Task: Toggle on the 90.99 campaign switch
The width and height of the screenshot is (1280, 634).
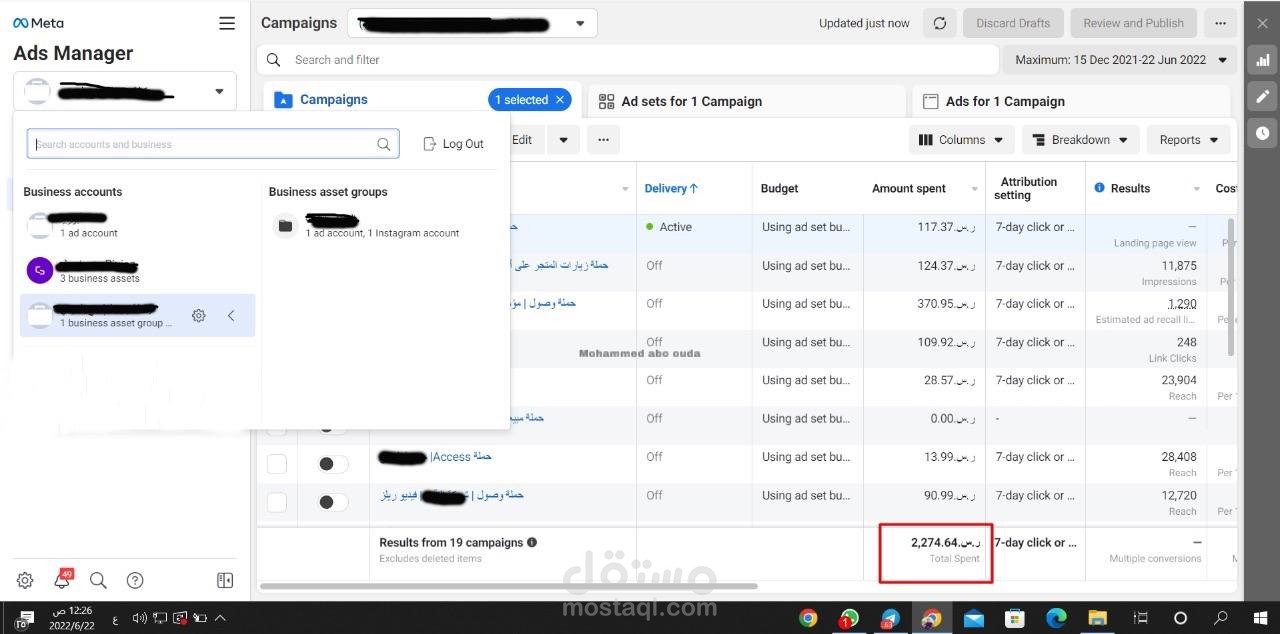Action: (333, 502)
